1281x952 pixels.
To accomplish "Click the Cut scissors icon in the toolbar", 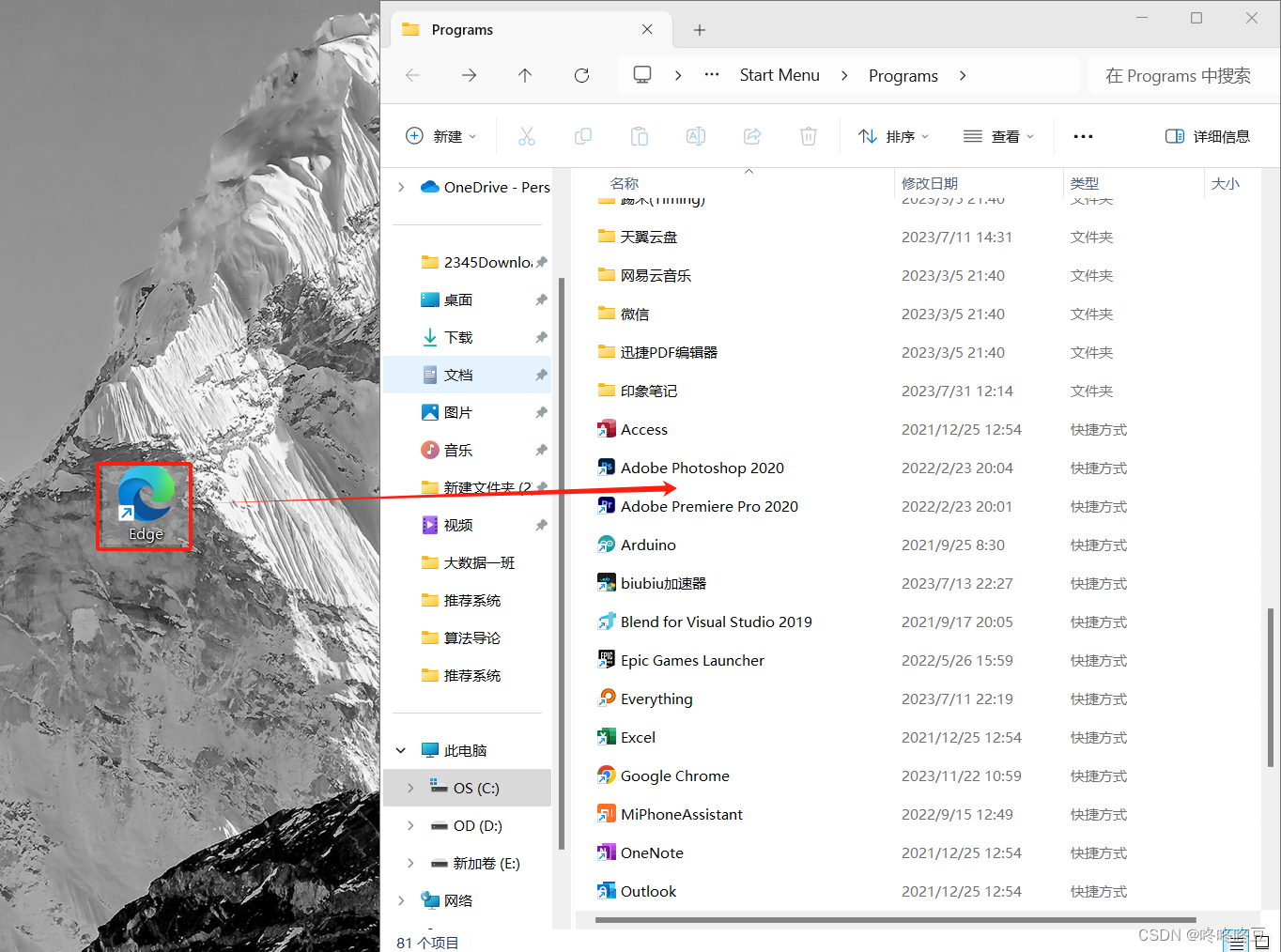I will click(527, 136).
